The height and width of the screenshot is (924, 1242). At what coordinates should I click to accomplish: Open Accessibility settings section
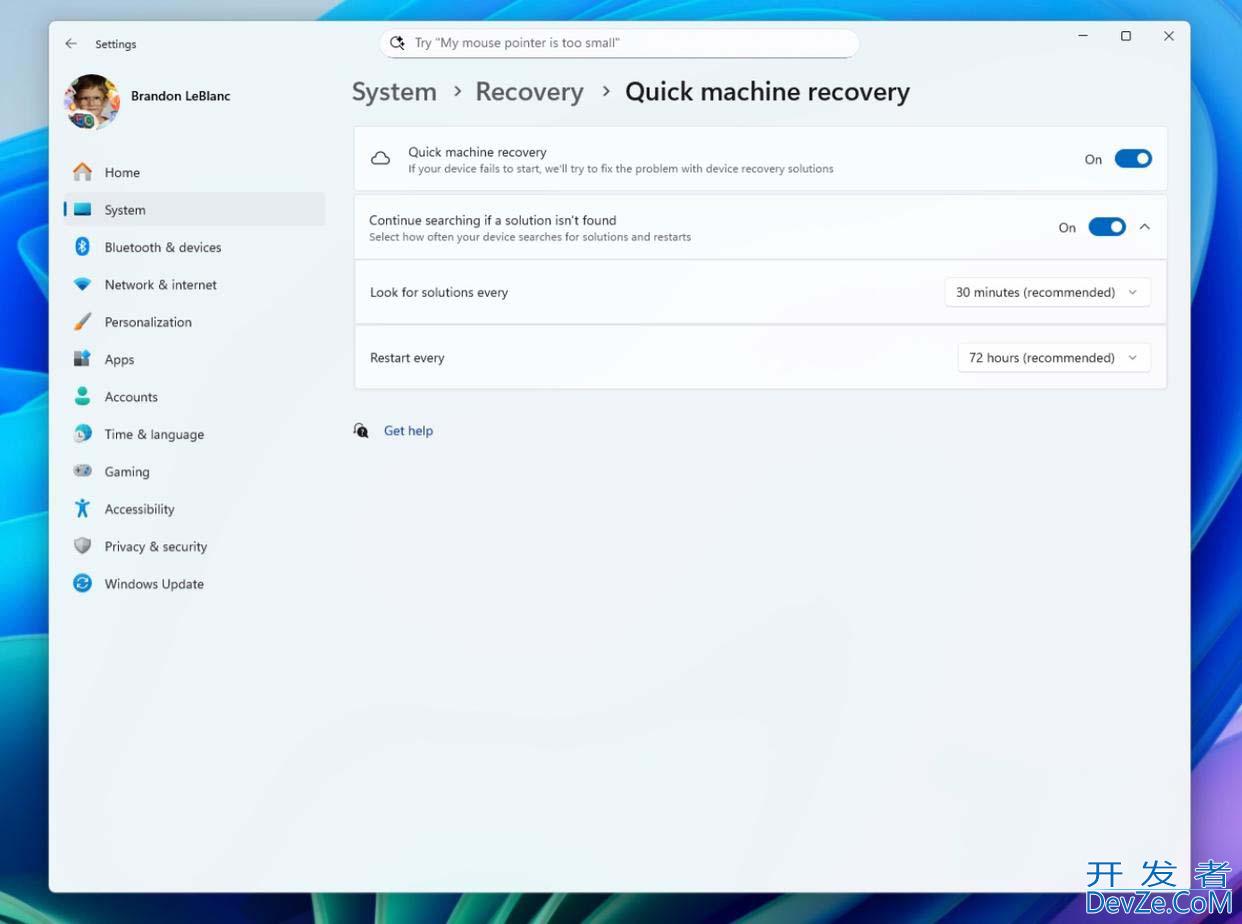tap(139, 509)
